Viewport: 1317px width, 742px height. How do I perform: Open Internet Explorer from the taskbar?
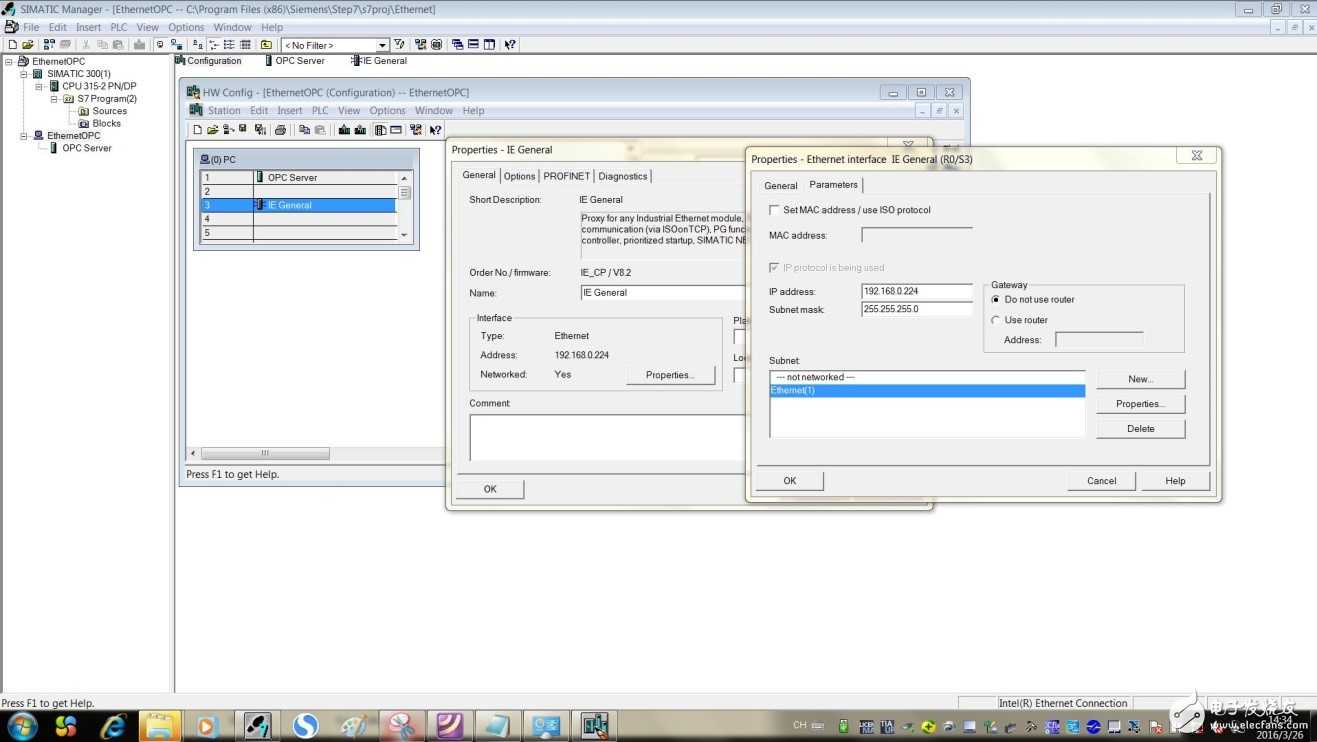(113, 726)
